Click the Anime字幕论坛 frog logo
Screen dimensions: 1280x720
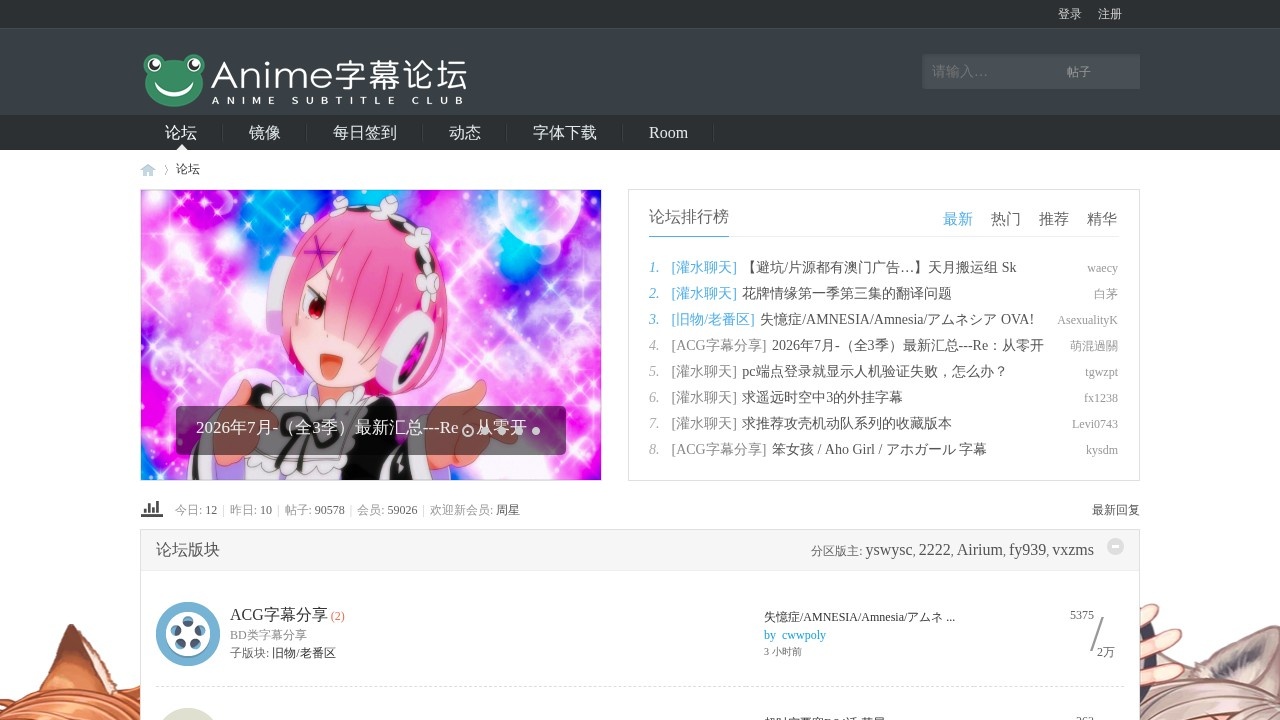[305, 80]
